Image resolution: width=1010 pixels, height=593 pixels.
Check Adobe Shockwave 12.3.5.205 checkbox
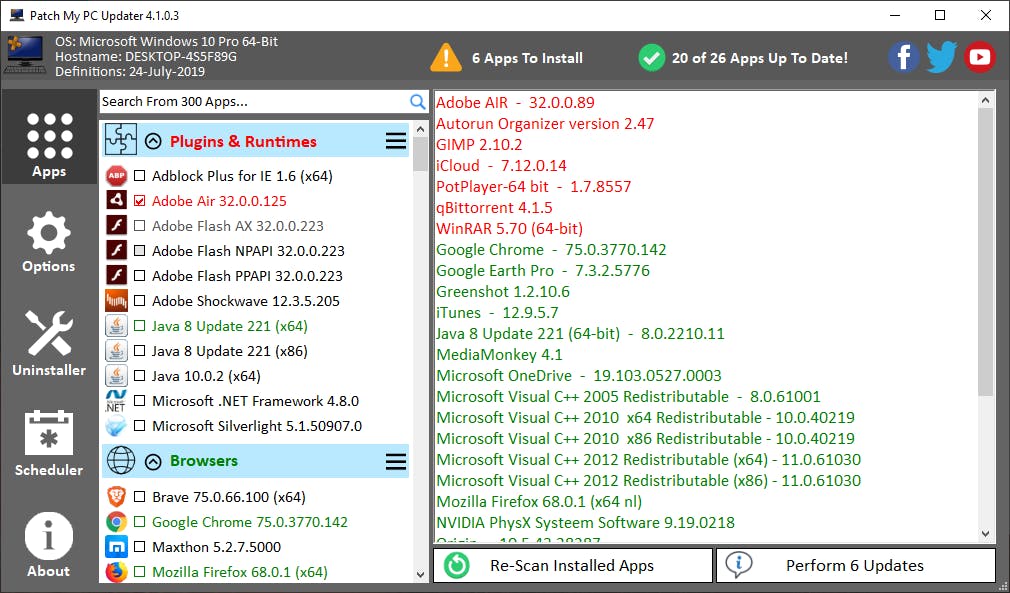[x=139, y=301]
